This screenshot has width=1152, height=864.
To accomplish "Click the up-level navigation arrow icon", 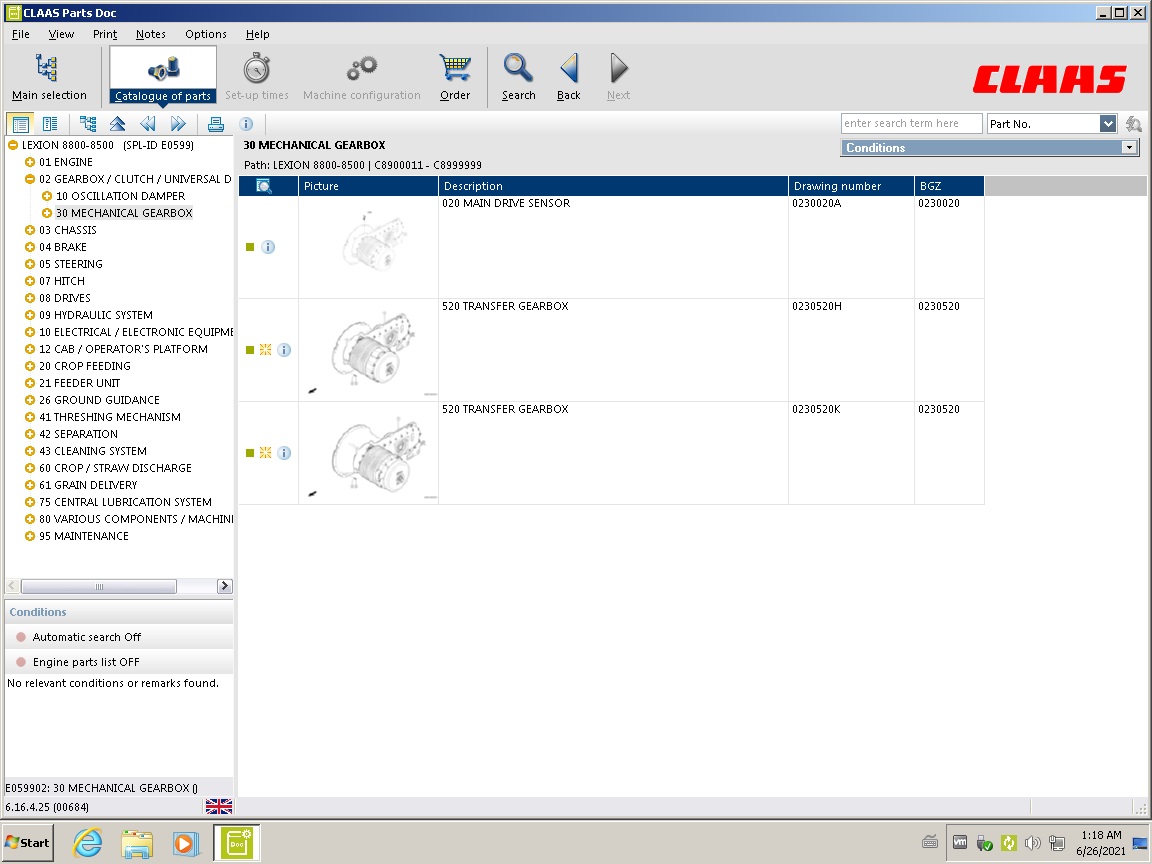I will pyautogui.click(x=117, y=124).
